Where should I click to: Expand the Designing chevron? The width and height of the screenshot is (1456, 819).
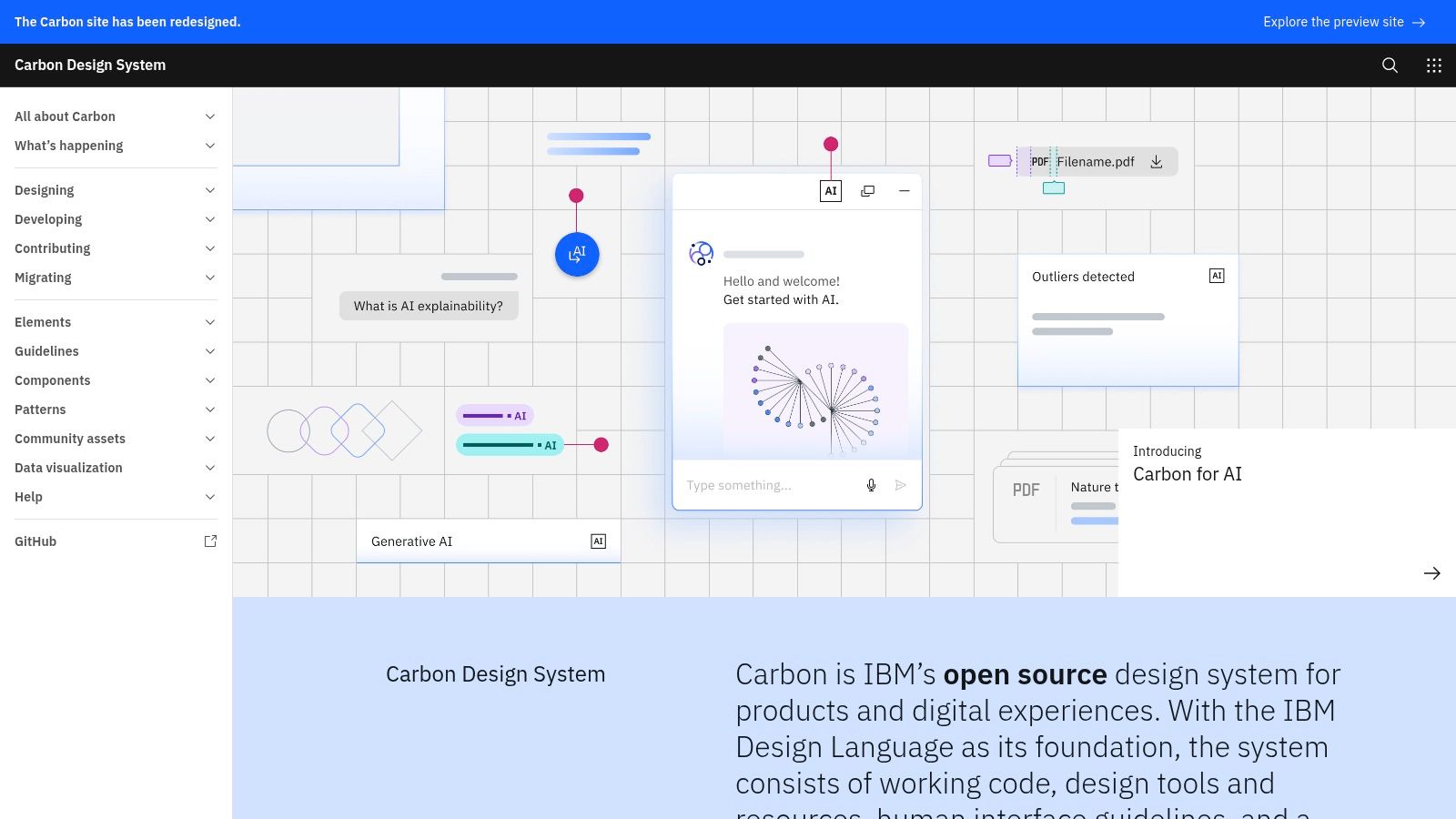[x=210, y=190]
